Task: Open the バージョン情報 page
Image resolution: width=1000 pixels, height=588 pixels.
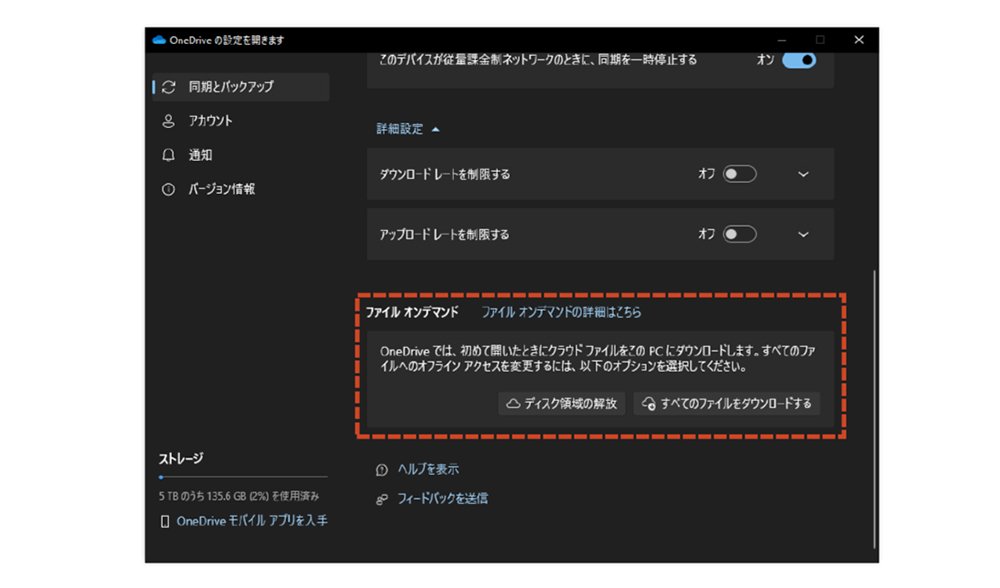Action: (x=241, y=189)
